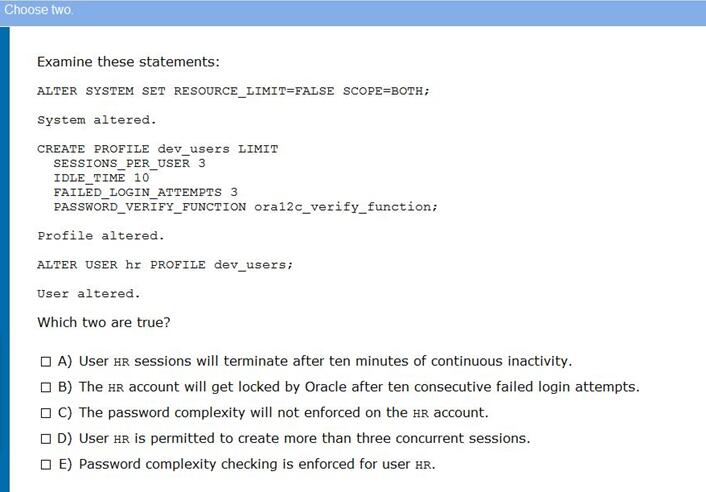Check the box for option B

click(46, 387)
